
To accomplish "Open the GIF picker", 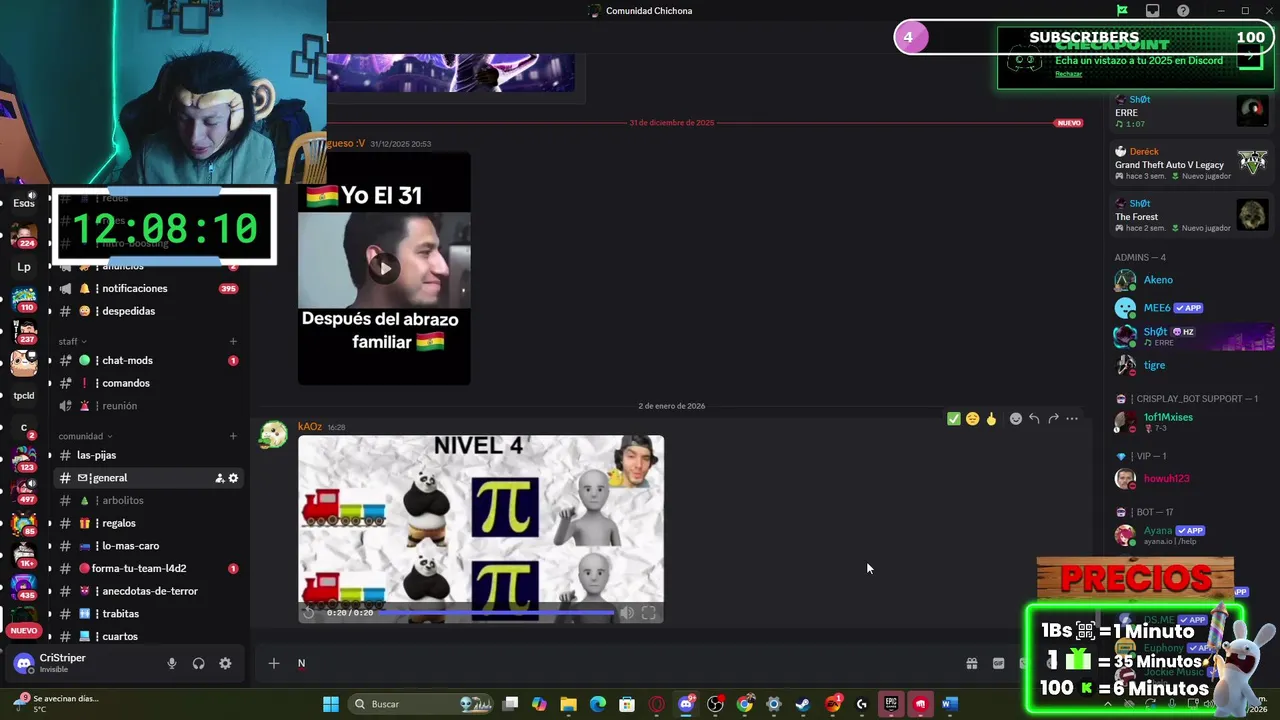I will (998, 663).
